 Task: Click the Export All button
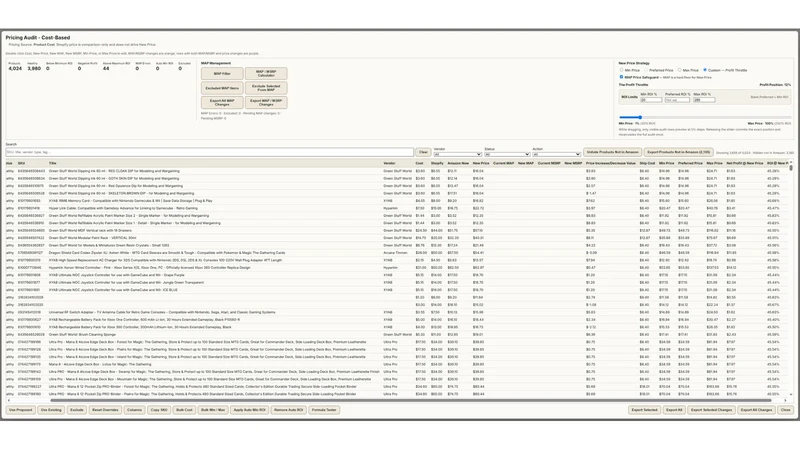674,410
